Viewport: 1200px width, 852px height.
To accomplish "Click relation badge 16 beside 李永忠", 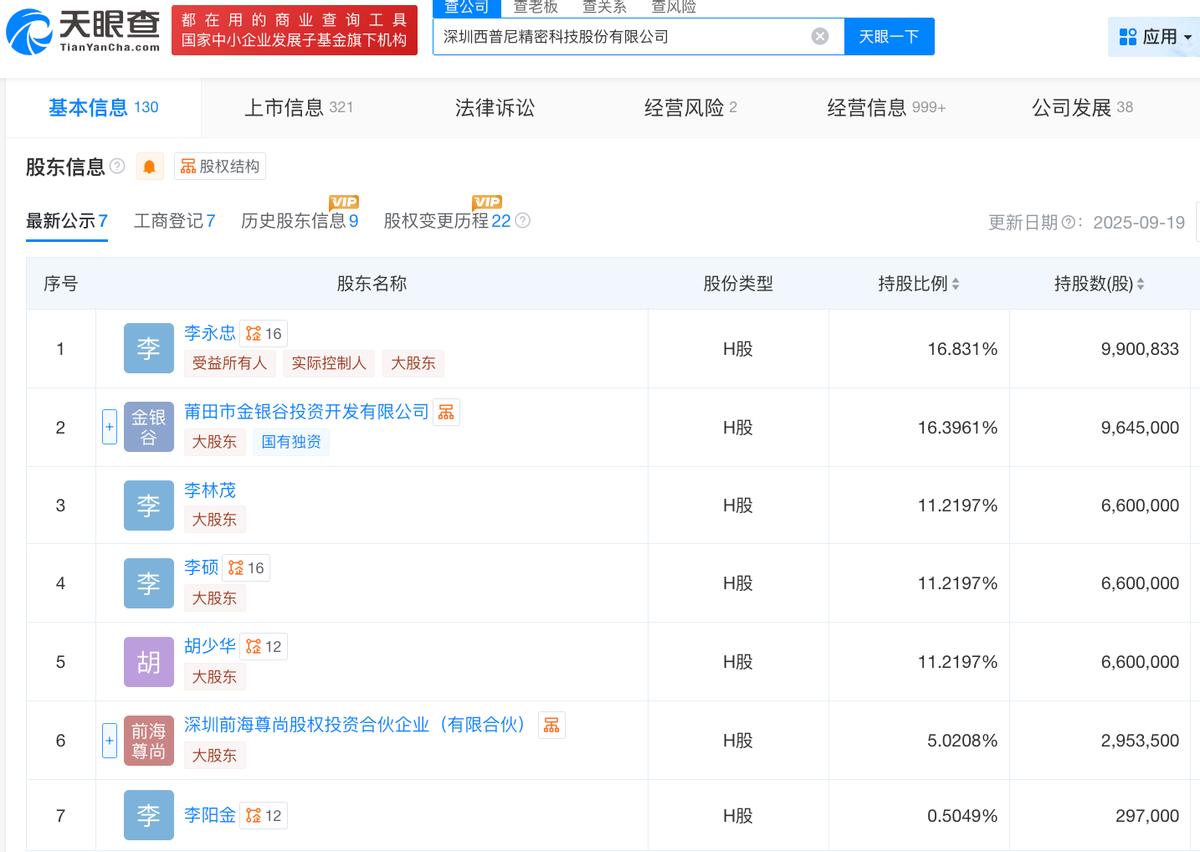I will click(264, 334).
